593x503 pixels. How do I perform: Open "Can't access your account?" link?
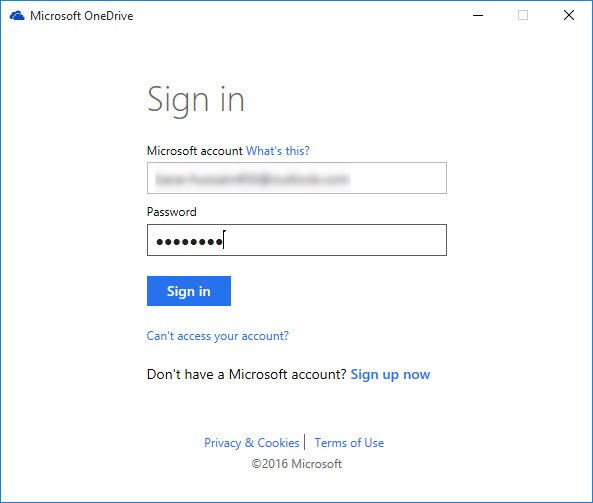click(217, 336)
